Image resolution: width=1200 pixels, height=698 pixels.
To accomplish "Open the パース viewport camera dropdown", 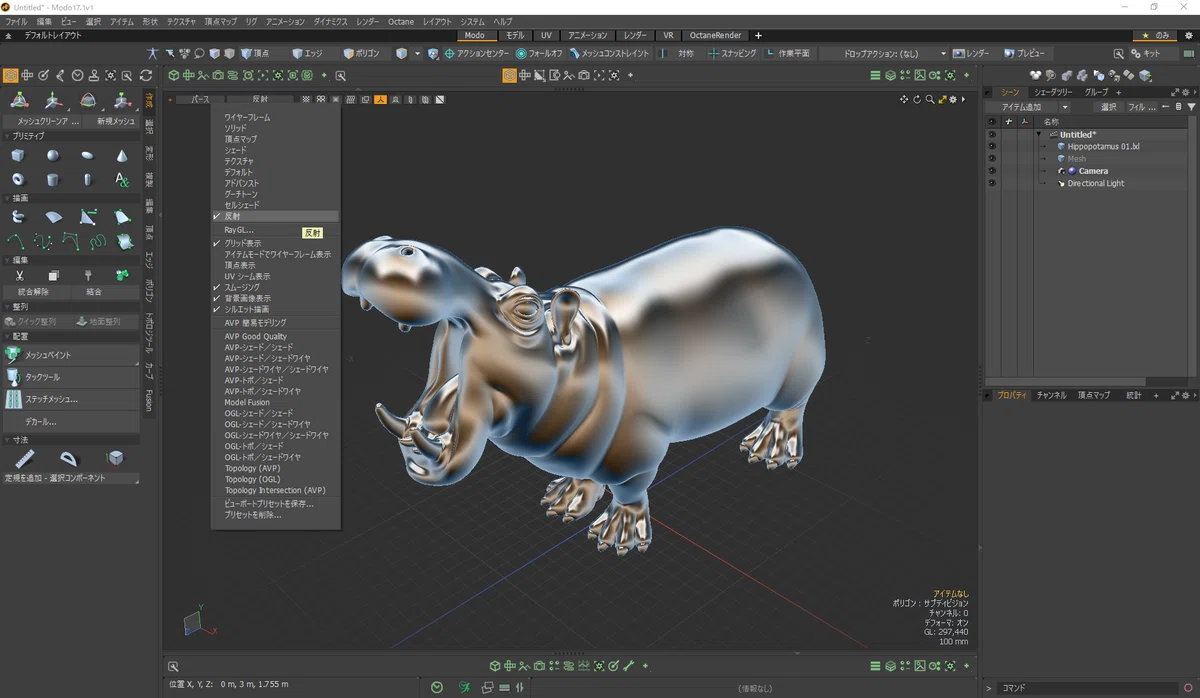I will [x=200, y=100].
